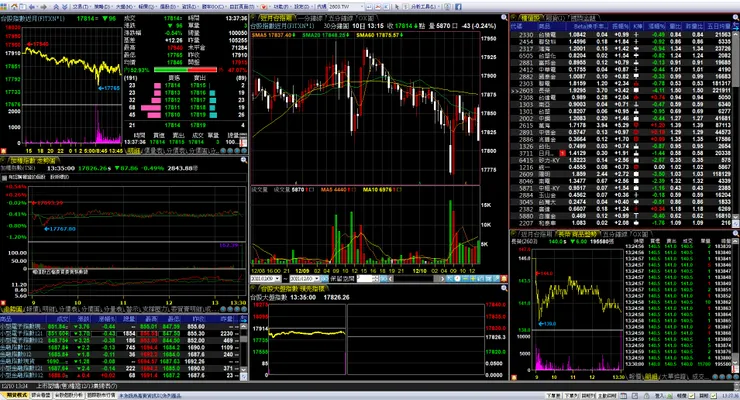The width and height of the screenshot is (740, 400).
Task: Select the 國際金融 tab in the stock list
Action: [583, 18]
